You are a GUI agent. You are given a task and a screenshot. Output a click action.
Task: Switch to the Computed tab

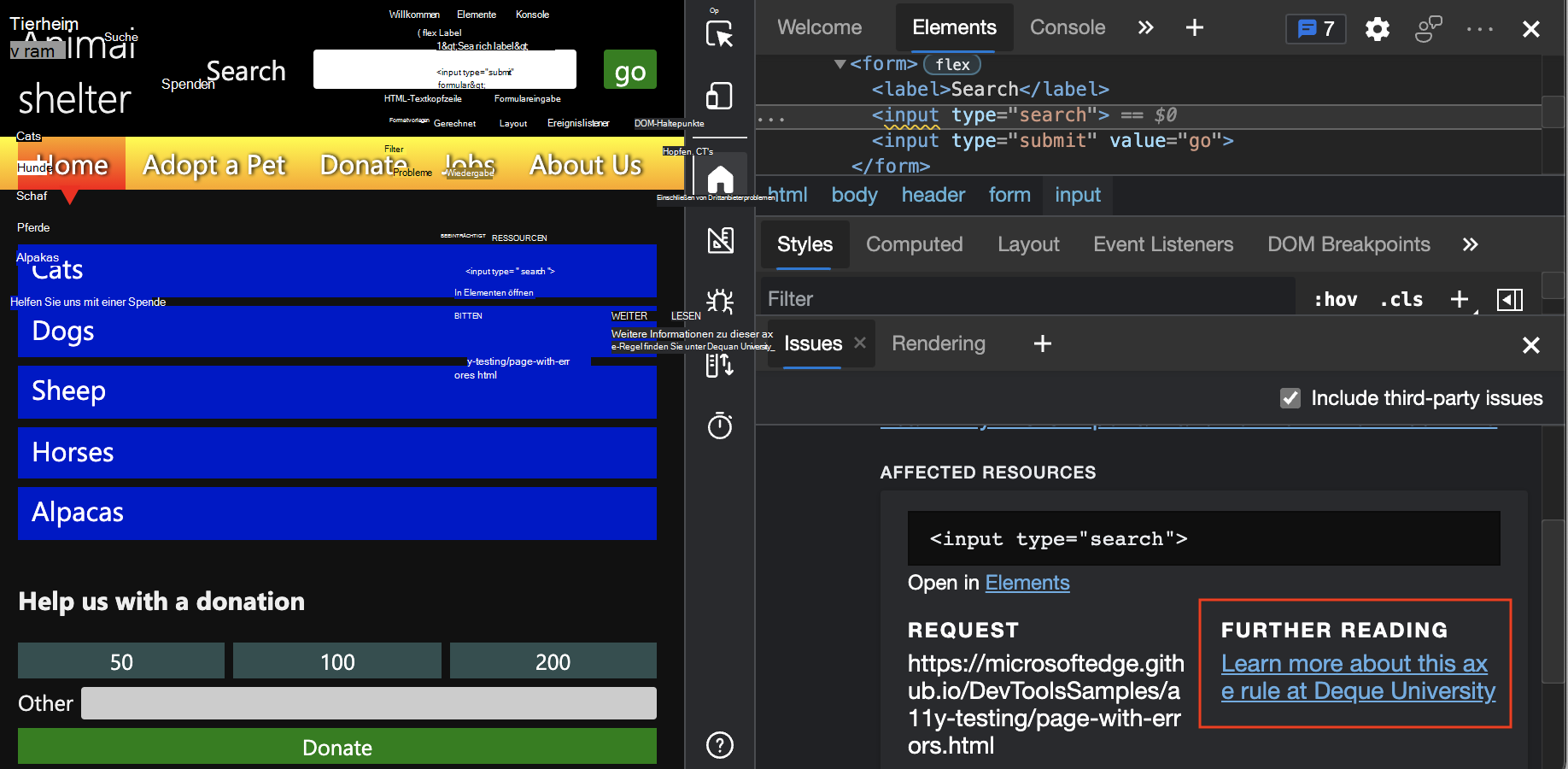coord(914,244)
